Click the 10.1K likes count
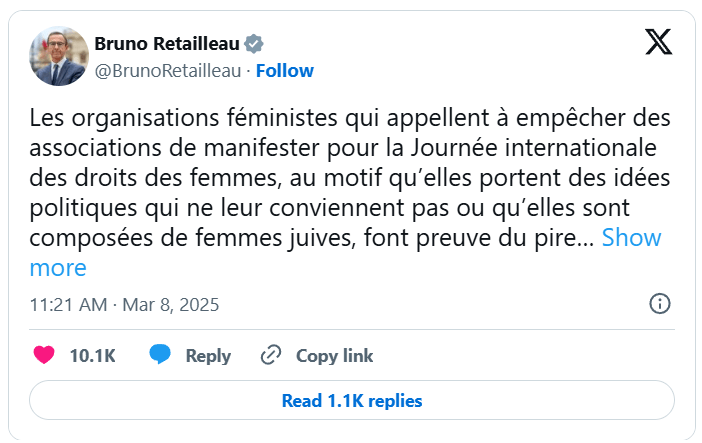This screenshot has width=702, height=443. point(92,356)
